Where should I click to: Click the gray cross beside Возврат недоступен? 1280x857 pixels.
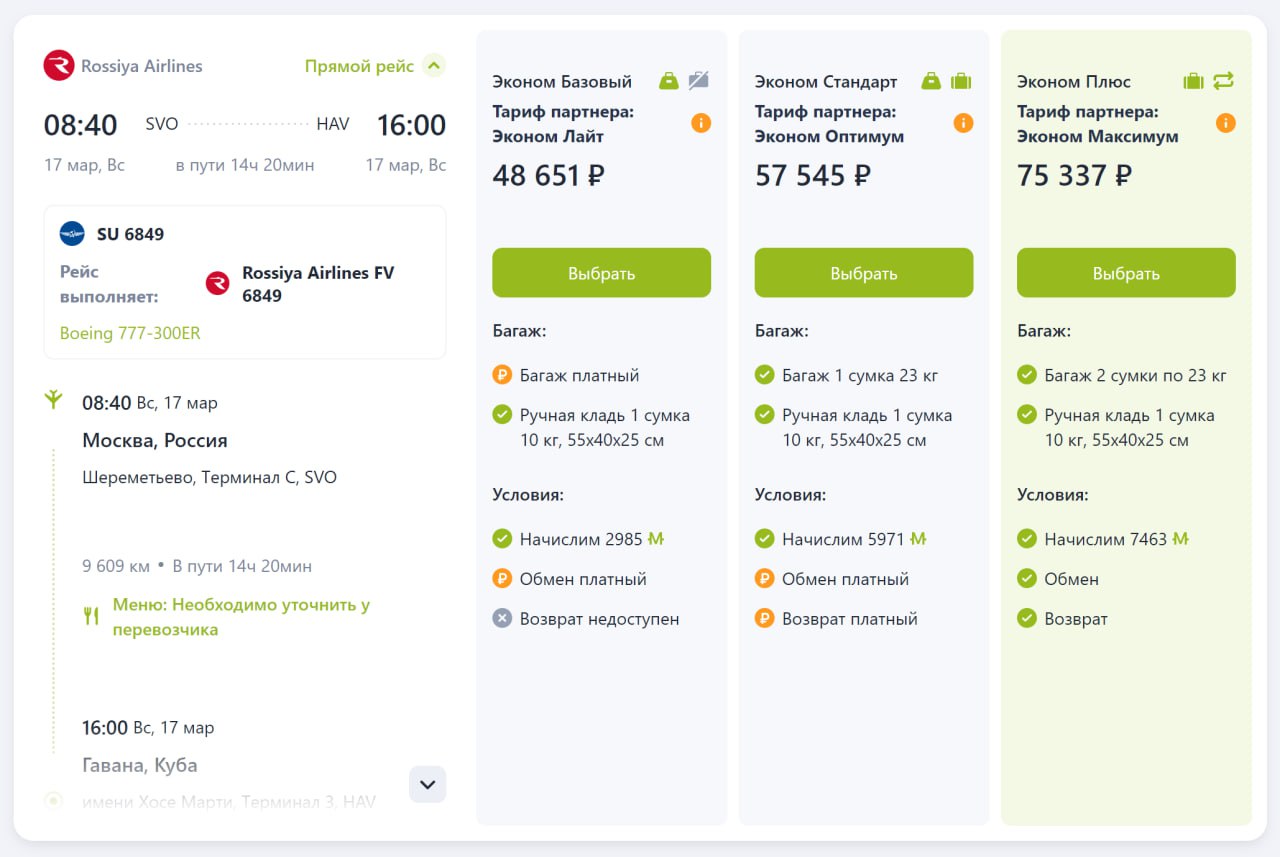click(x=502, y=619)
